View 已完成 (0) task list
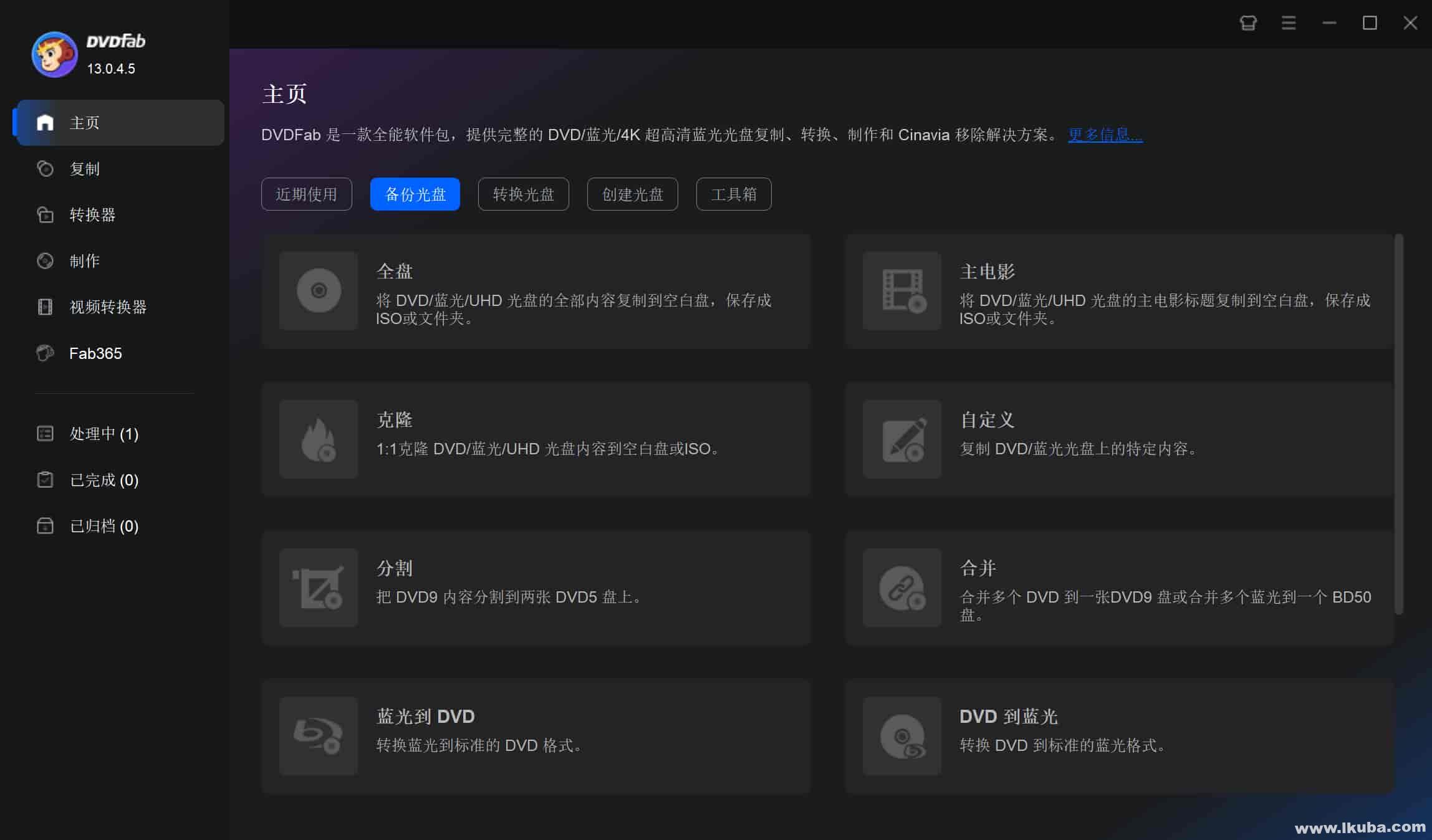 pyautogui.click(x=104, y=480)
